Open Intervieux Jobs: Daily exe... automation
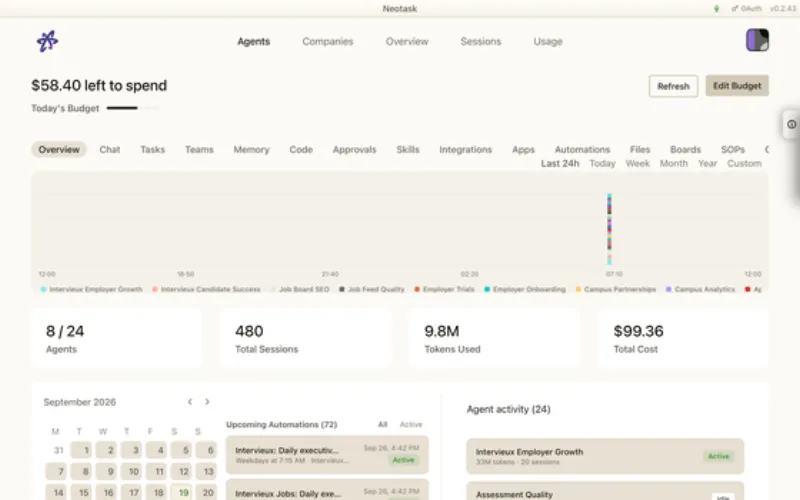 point(327,490)
